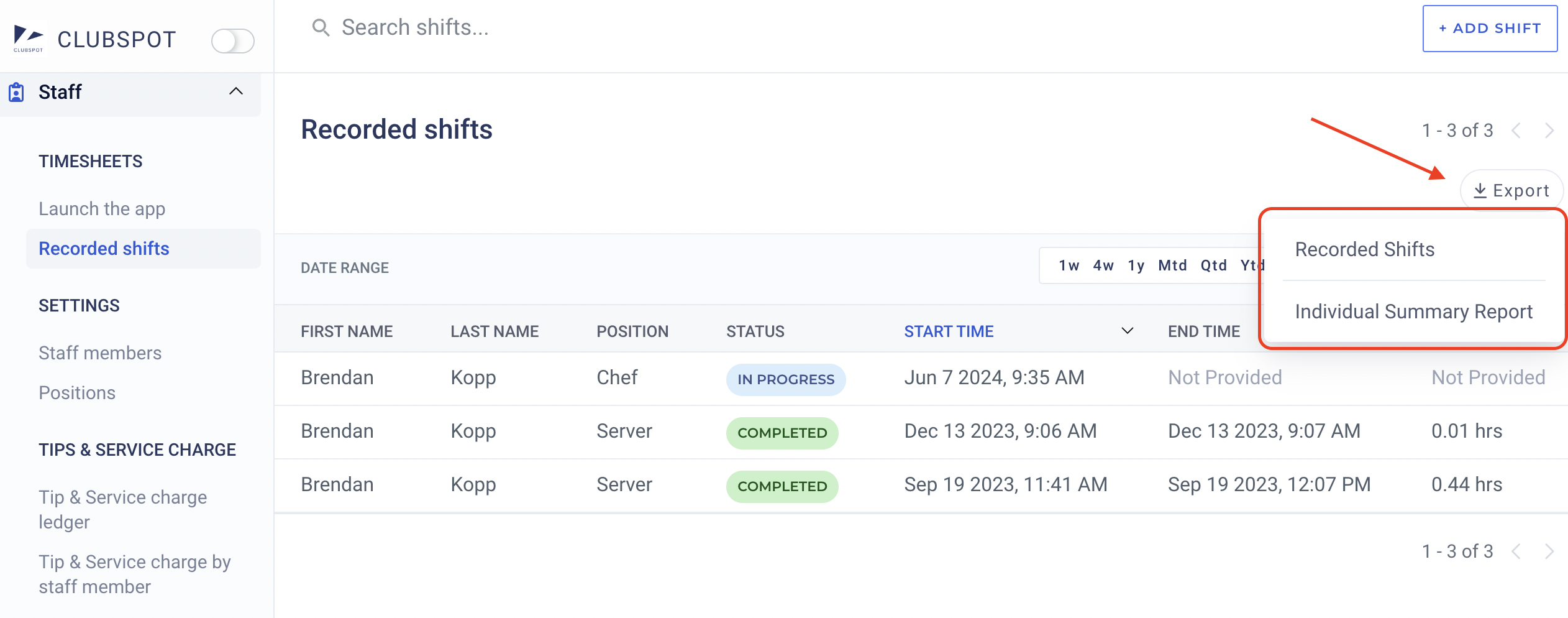The width and height of the screenshot is (1568, 618).
Task: Collapse the Staff sidebar section
Action: click(x=236, y=92)
